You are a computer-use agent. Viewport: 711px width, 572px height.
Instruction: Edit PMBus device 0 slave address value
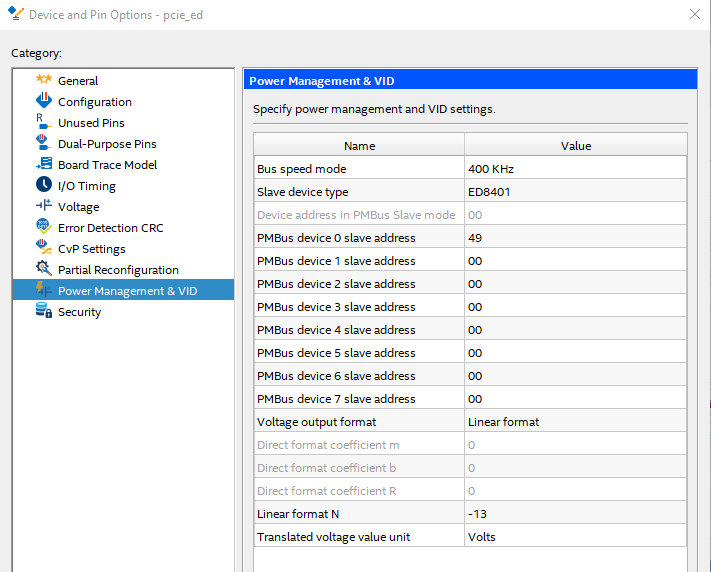point(575,238)
